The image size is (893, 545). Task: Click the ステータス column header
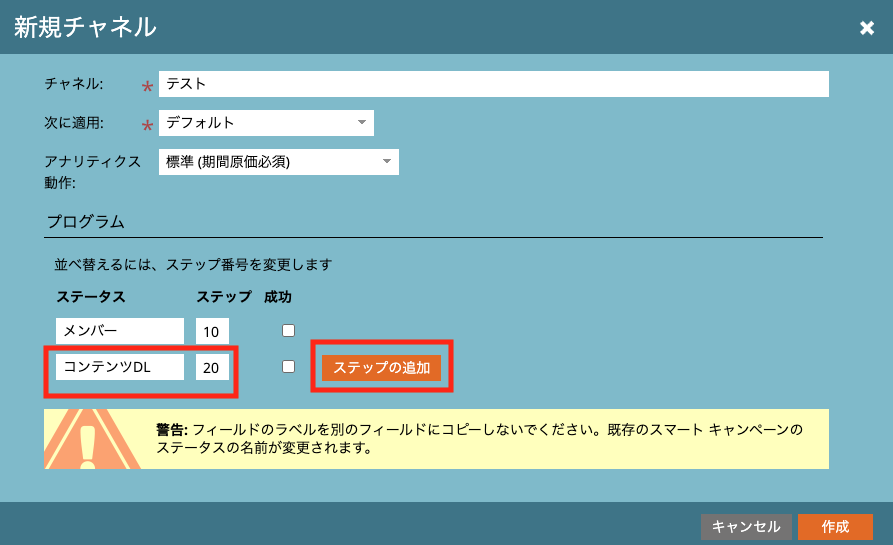[91, 297]
